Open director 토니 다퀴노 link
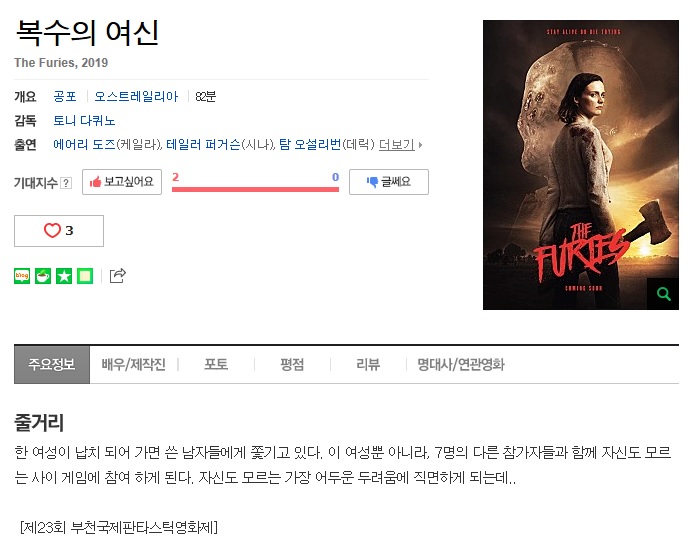This screenshot has width=688, height=553. [84, 121]
